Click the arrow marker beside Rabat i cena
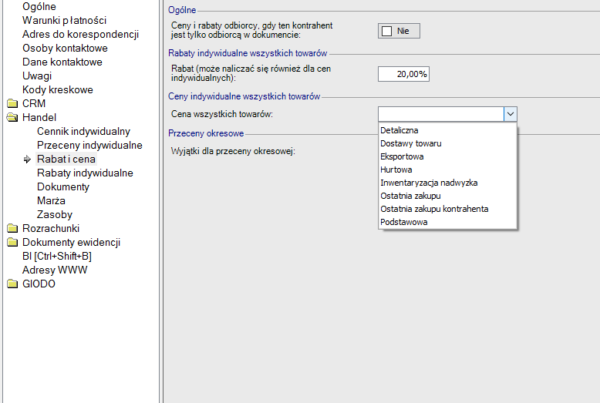 27,159
